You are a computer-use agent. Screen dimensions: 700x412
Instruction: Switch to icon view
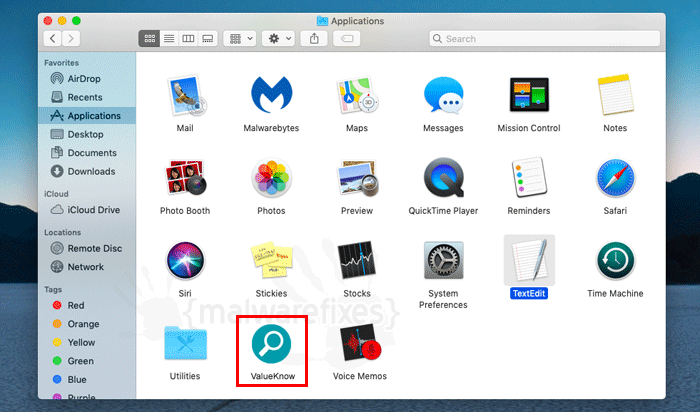150,39
